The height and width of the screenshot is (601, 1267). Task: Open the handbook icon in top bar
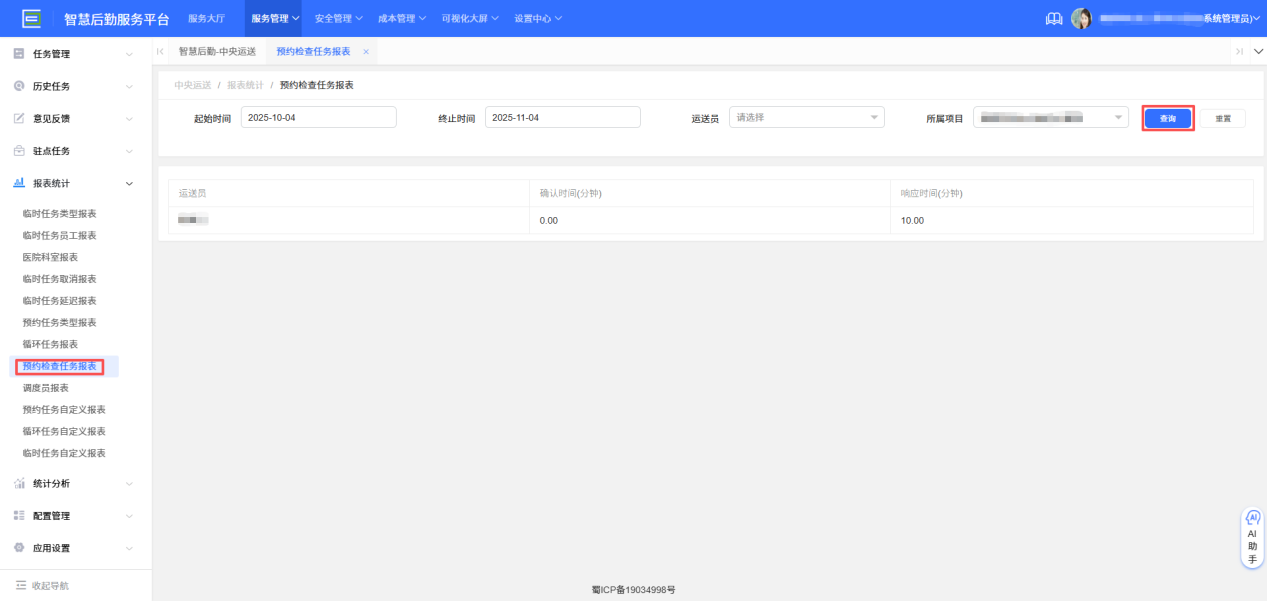click(x=1052, y=17)
